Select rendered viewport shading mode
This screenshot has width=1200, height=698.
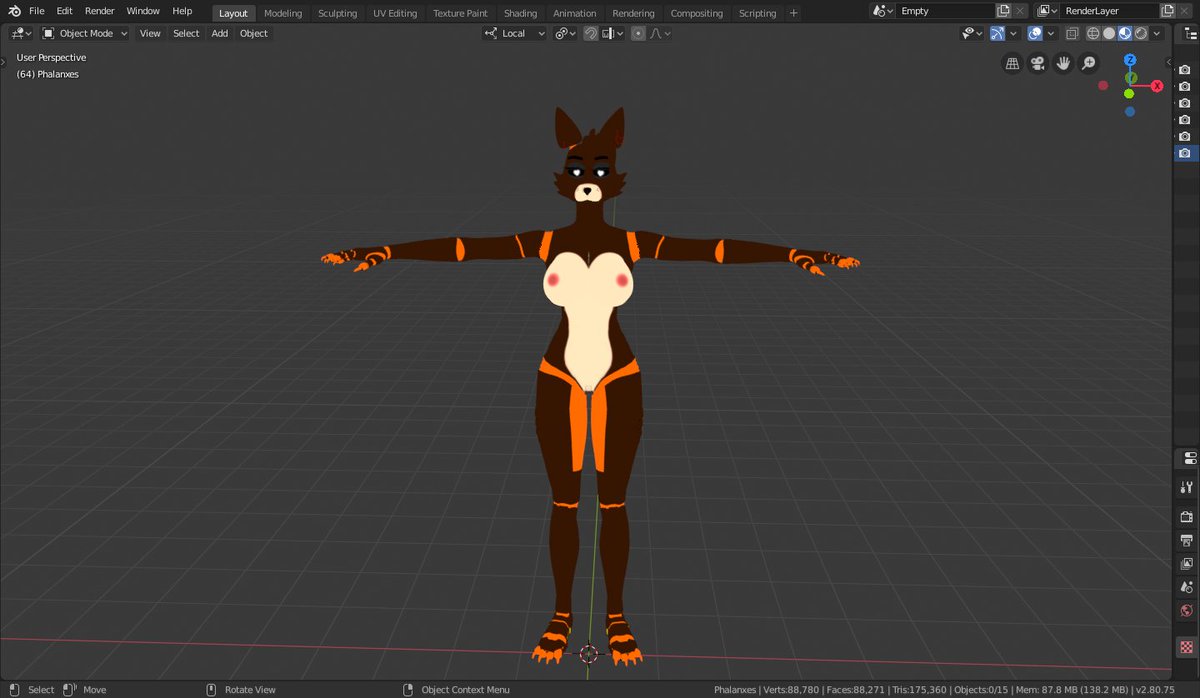point(1140,33)
